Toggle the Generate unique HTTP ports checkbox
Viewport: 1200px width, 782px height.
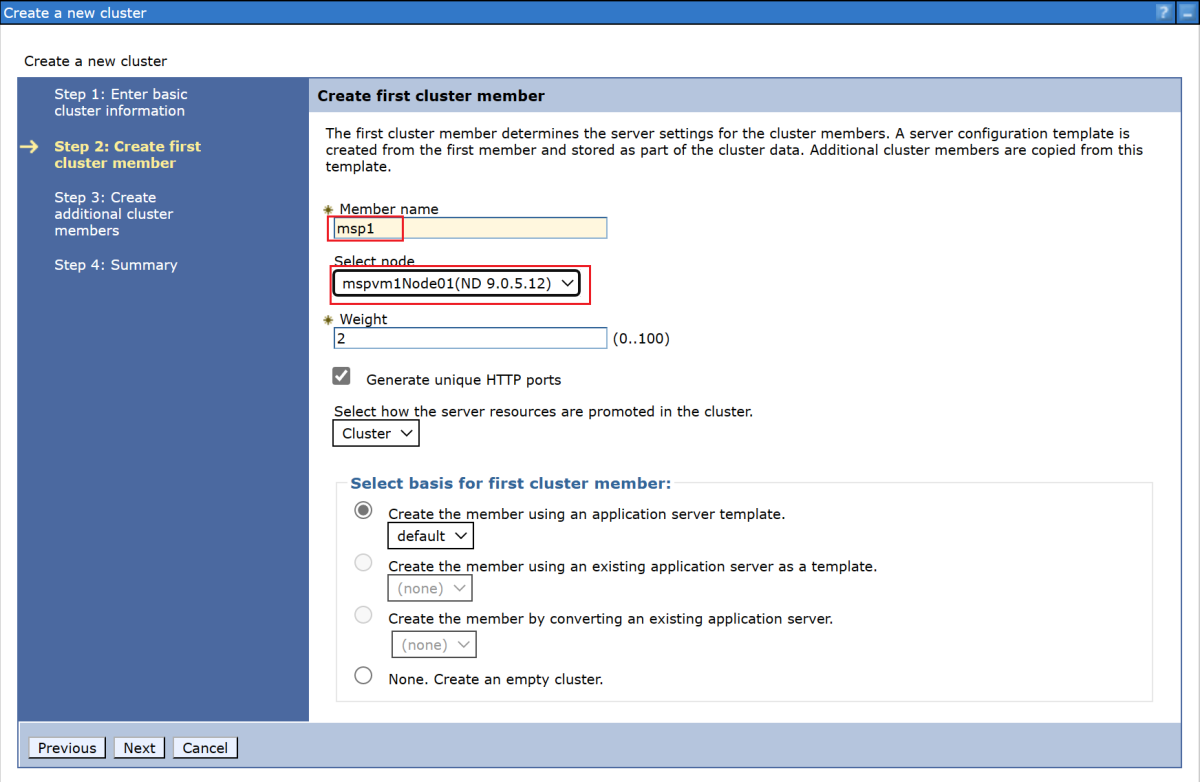coord(341,375)
